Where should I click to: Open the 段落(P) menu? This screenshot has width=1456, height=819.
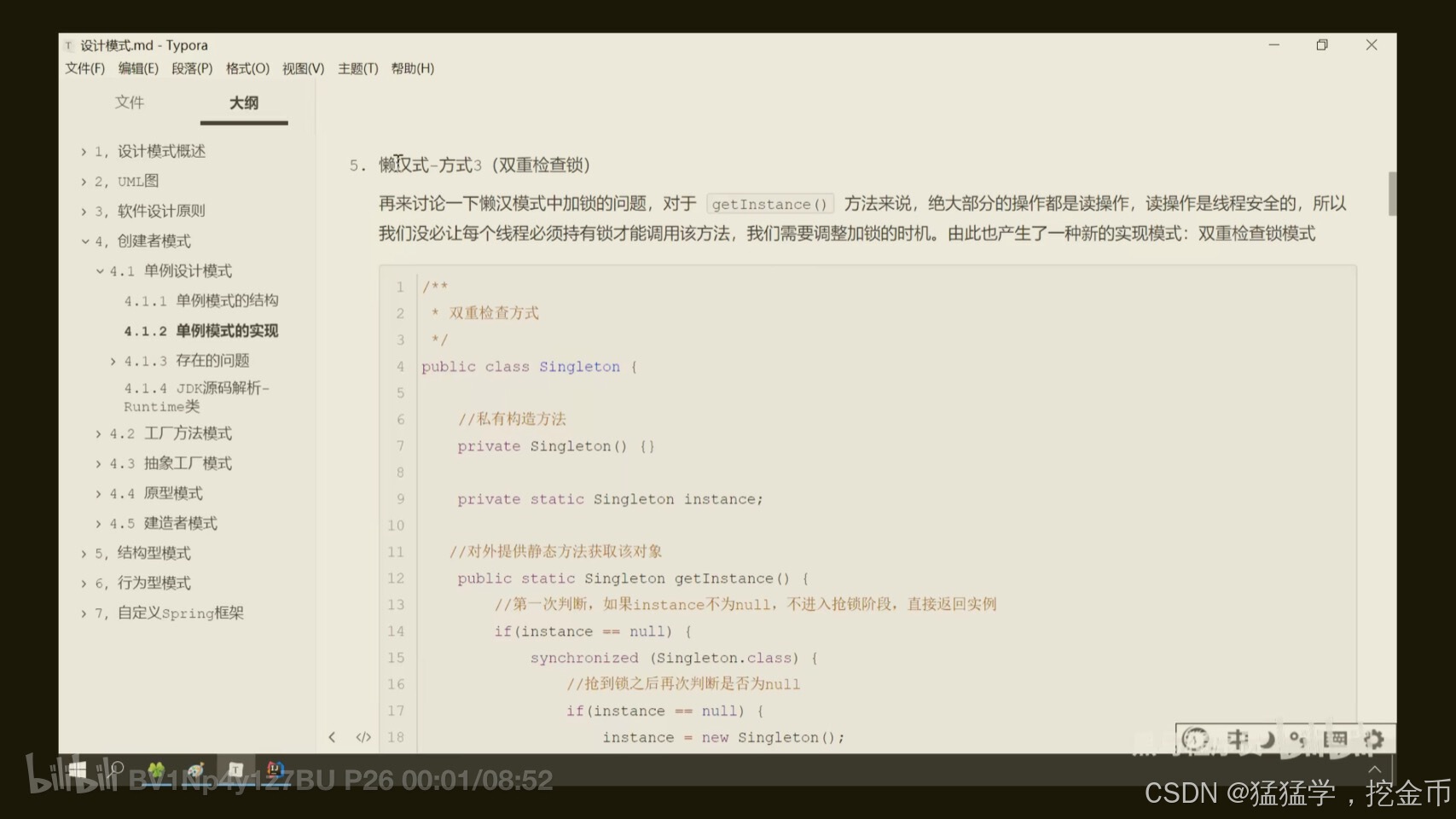192,68
